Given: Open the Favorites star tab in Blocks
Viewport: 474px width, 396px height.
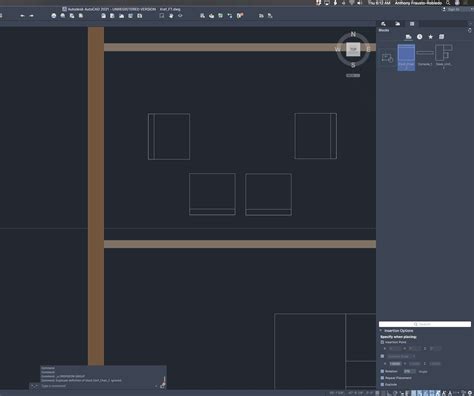Looking at the screenshot, I should tap(431, 37).
